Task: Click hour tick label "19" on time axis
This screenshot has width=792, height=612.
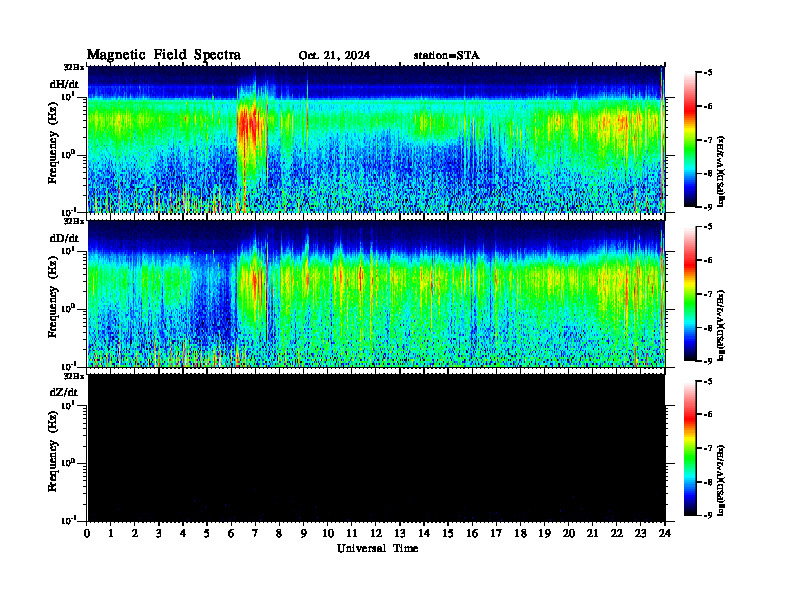Action: (544, 533)
